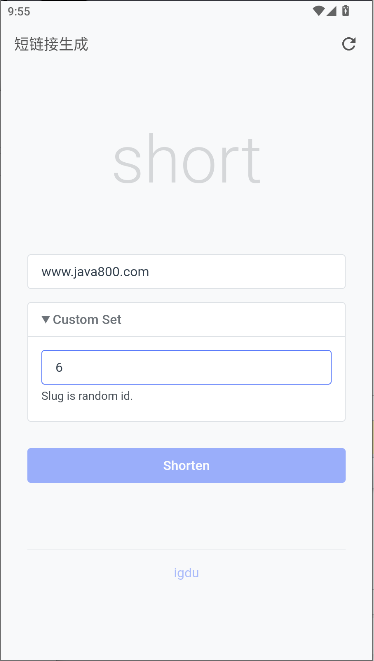
Task: Click the divider line above igdu
Action: click(186, 549)
